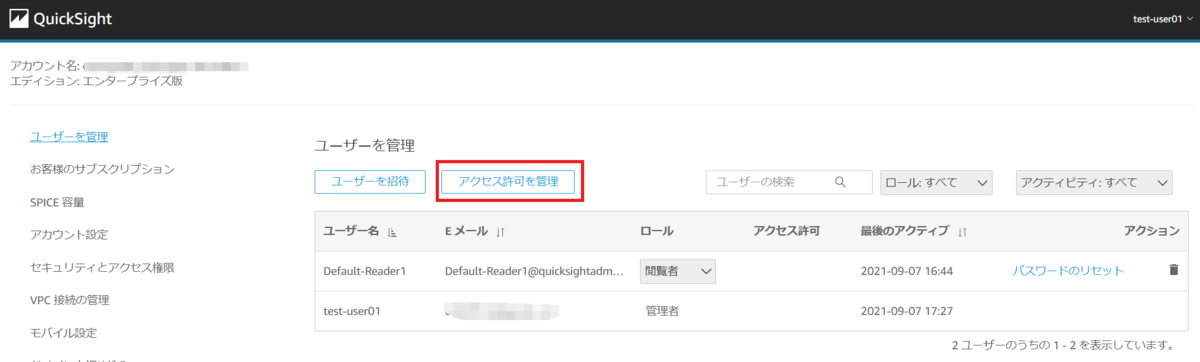The image size is (1200, 362).
Task: Open モバイル設定 in the sidebar
Action: [x=63, y=332]
